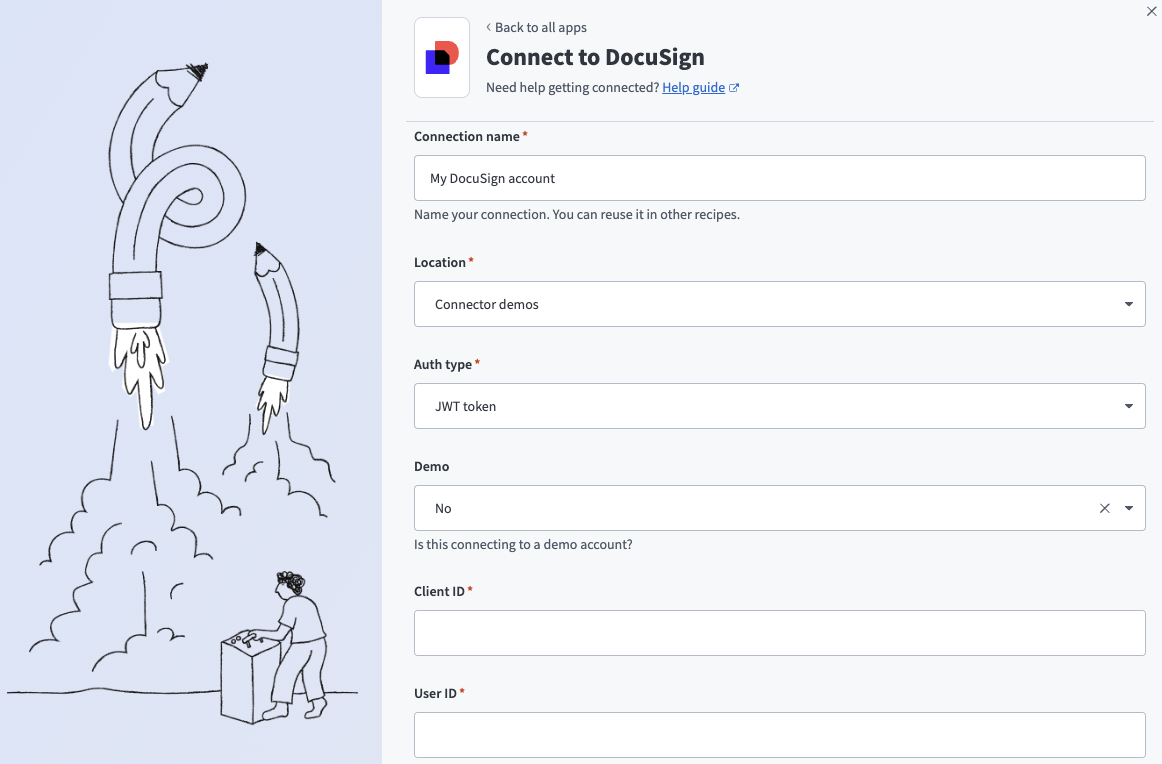Click the back chevron beside 'Back to all apps'
Image resolution: width=1162 pixels, height=764 pixels.
click(488, 27)
